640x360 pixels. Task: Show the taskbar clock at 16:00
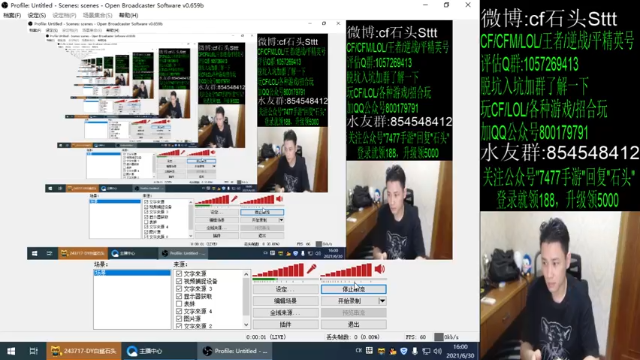[460, 351]
